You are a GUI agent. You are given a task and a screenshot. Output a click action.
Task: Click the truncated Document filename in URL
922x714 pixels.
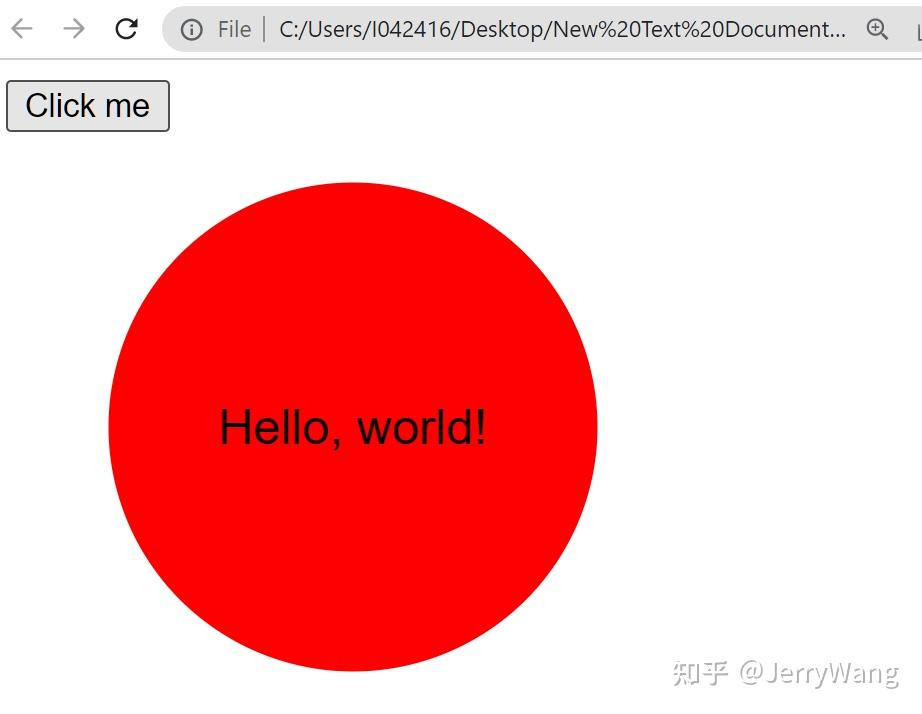click(780, 29)
